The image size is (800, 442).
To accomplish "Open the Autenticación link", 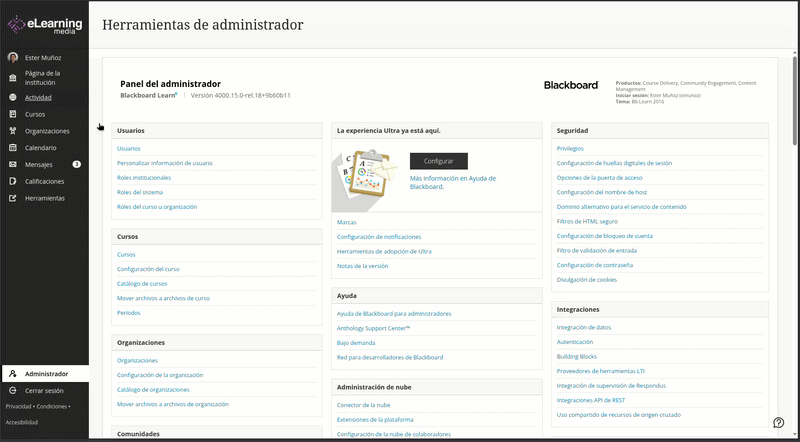I will [x=575, y=342].
